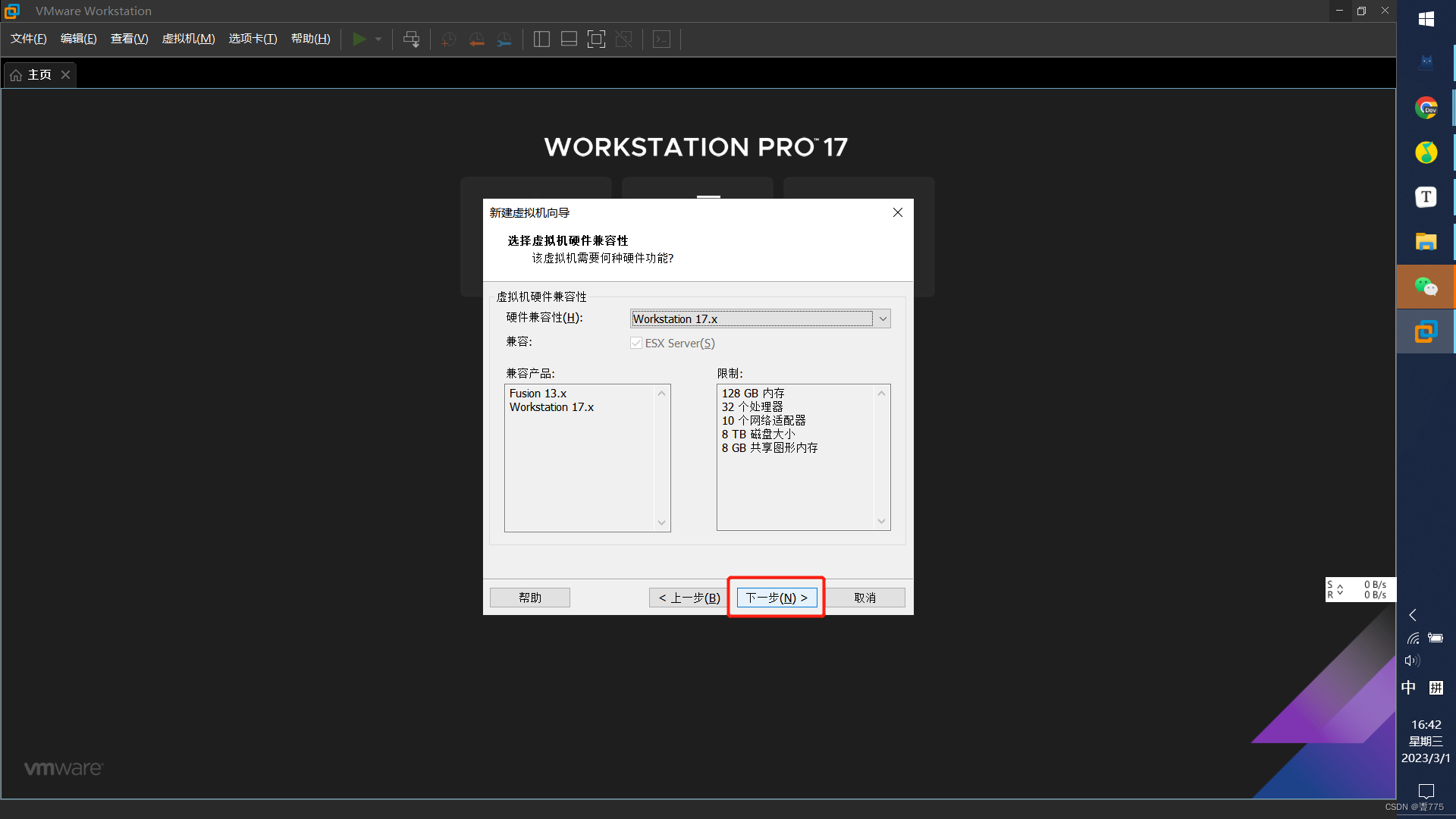
Task: Select Workstation 17.x in compatible products list
Action: point(552,407)
